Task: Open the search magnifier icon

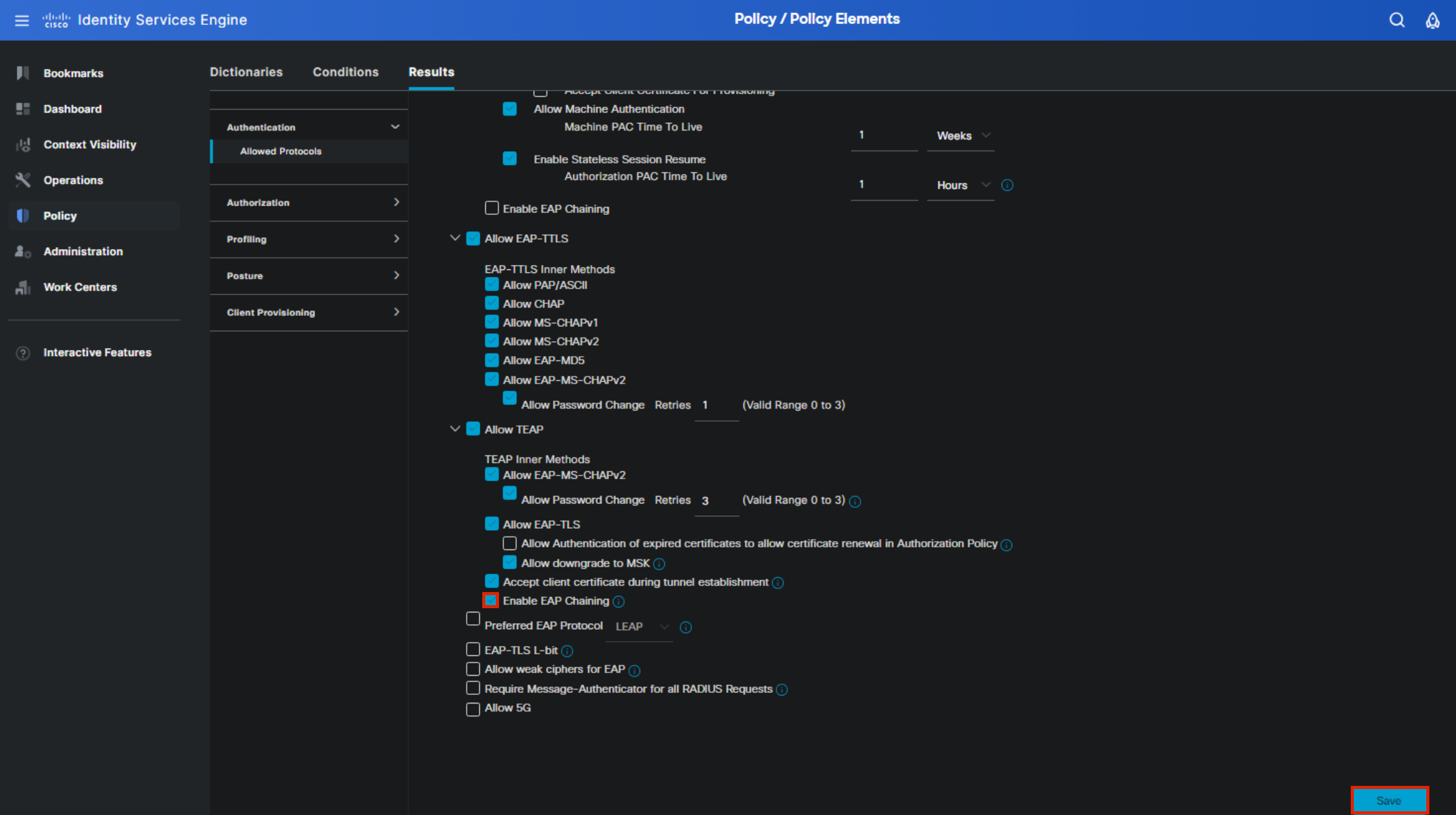Action: coord(1397,20)
